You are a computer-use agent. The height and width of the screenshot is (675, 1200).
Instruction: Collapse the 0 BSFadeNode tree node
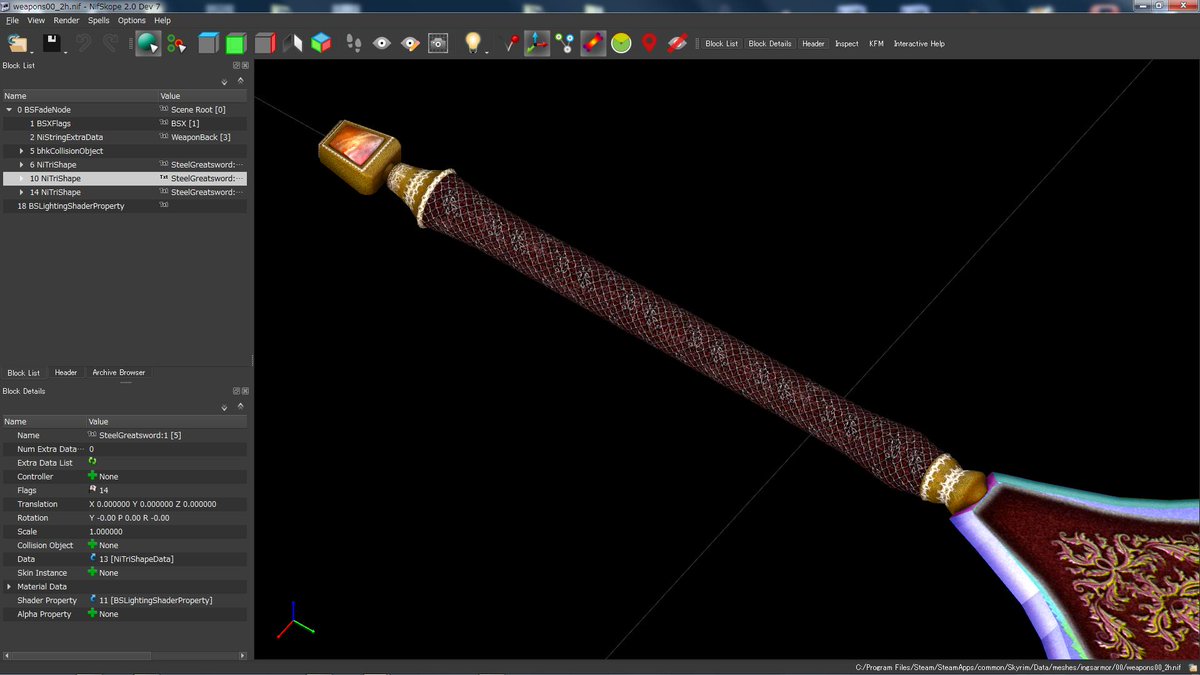point(9,110)
